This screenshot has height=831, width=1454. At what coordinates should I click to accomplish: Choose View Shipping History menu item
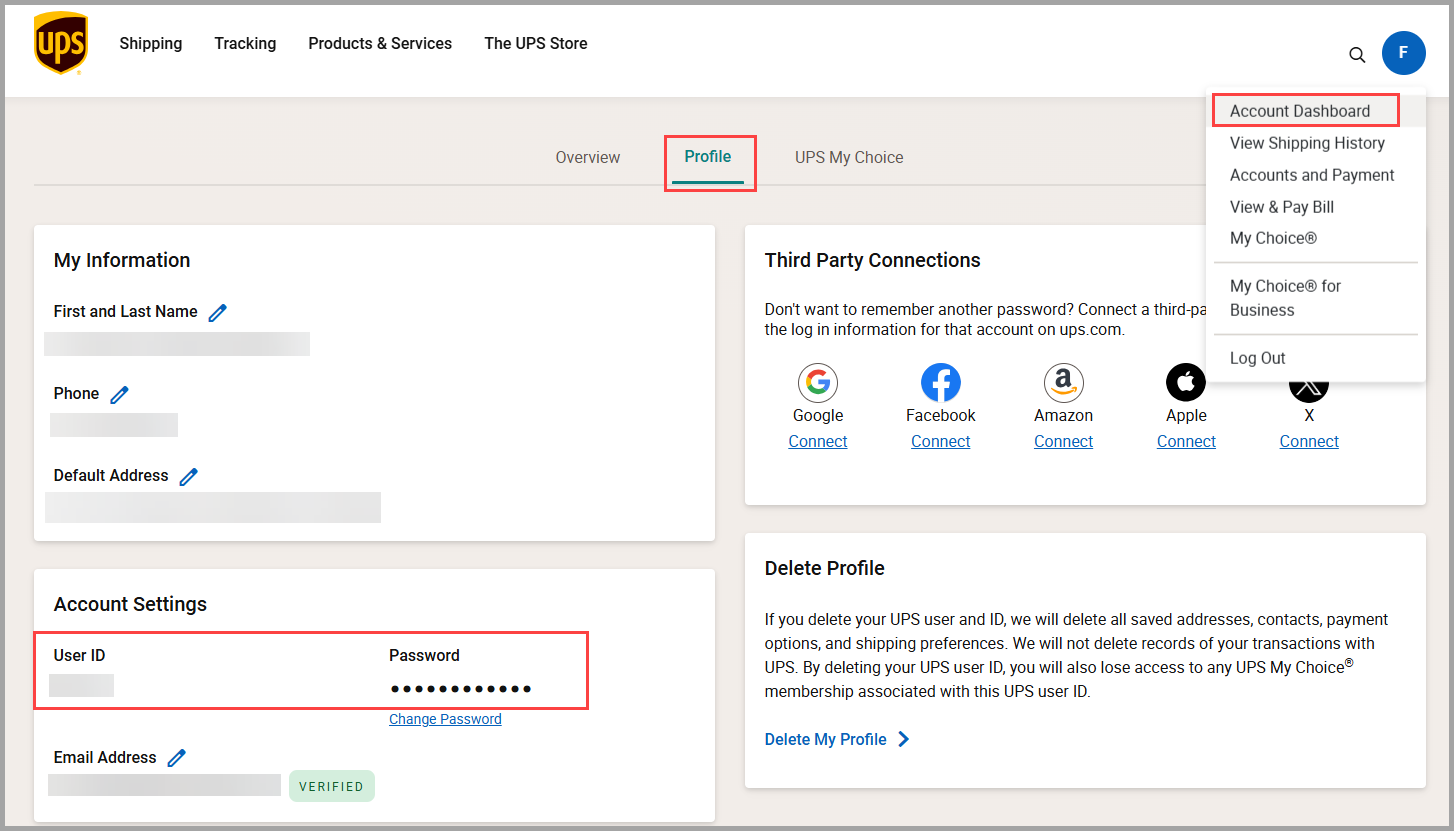(x=1307, y=143)
